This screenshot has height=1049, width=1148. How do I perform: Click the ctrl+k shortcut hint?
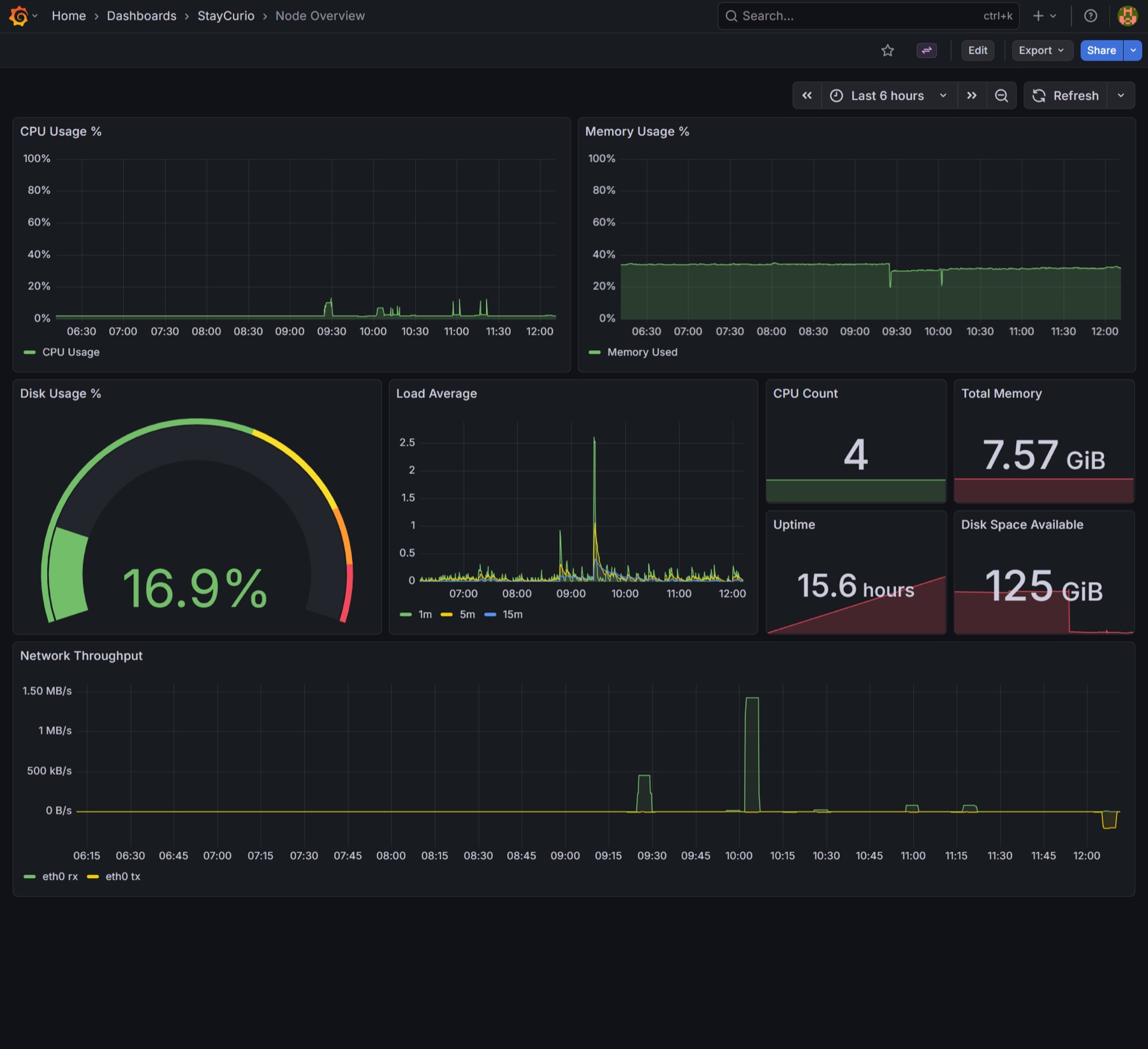click(997, 16)
